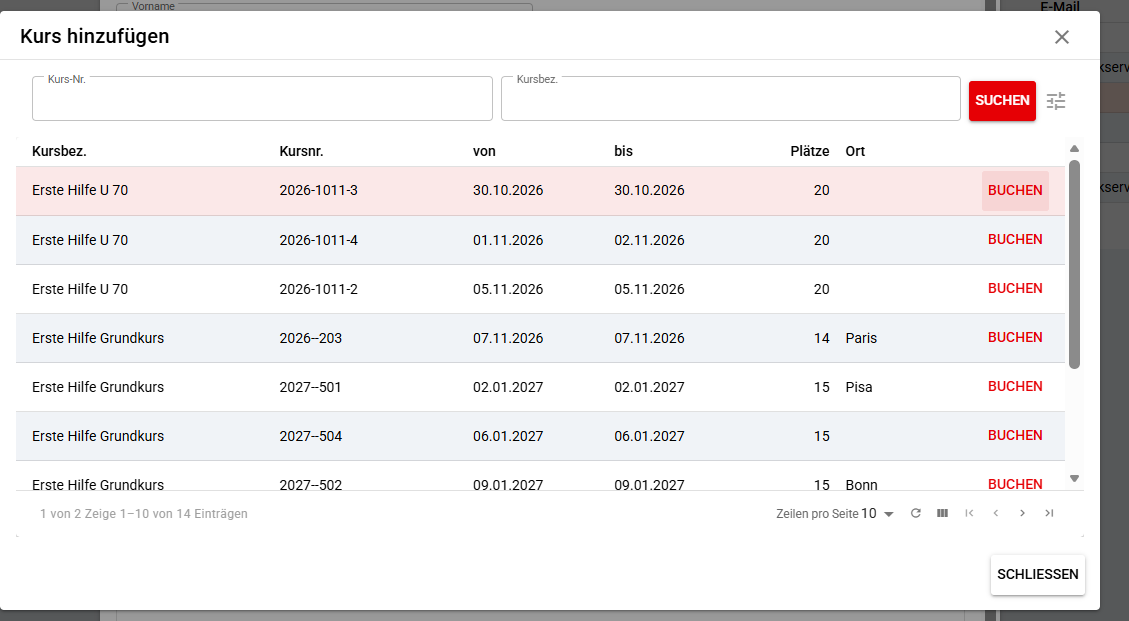This screenshot has width=1129, height=621.
Task: Click the start date 02.01.2027
Action: click(508, 387)
